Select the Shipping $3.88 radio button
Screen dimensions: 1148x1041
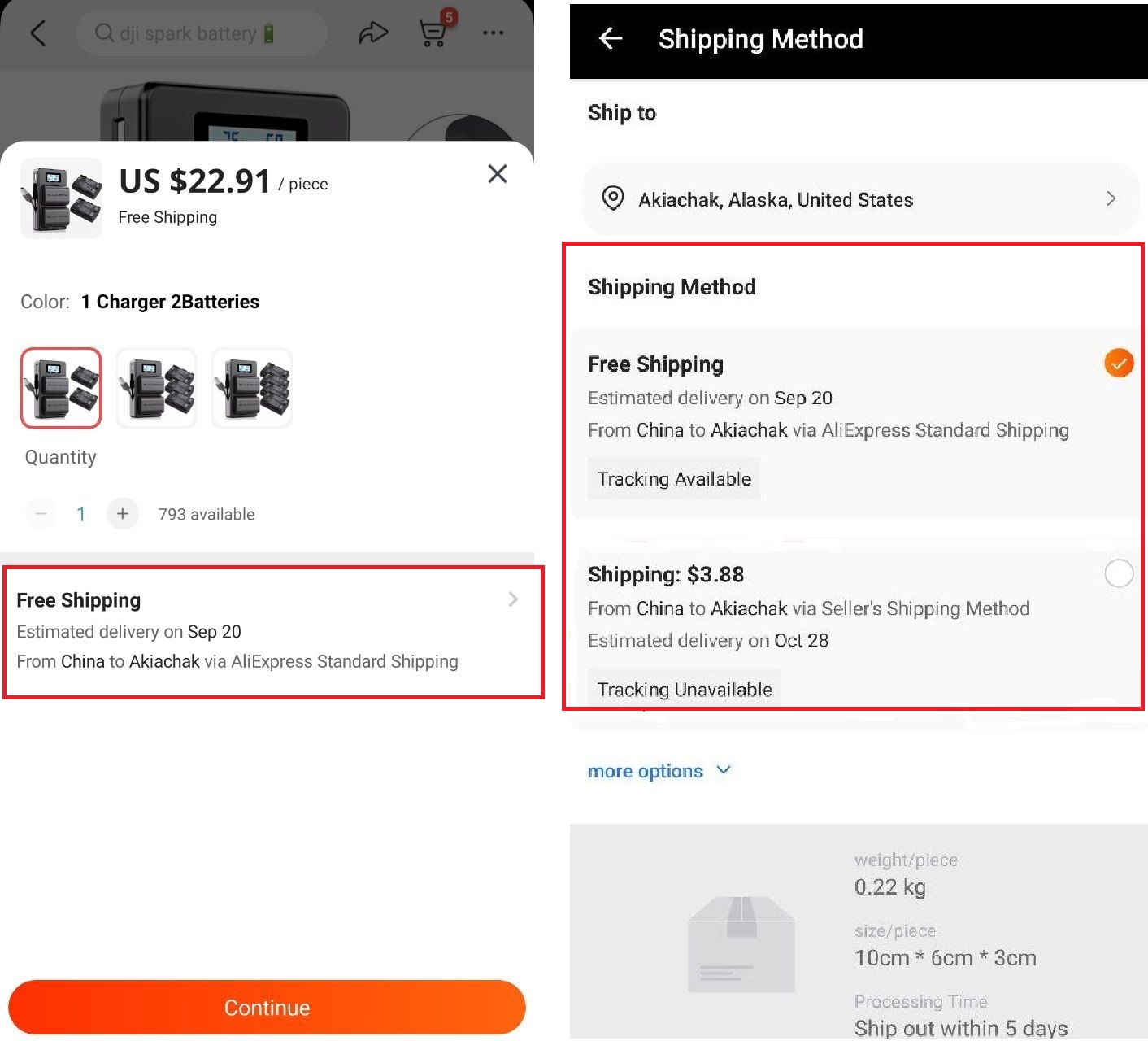(x=1120, y=573)
